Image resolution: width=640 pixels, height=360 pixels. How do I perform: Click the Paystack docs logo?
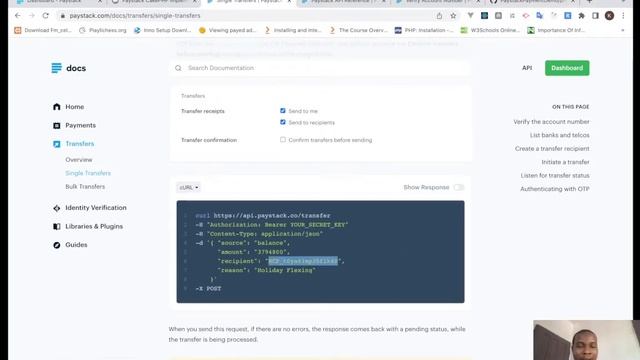coord(69,68)
